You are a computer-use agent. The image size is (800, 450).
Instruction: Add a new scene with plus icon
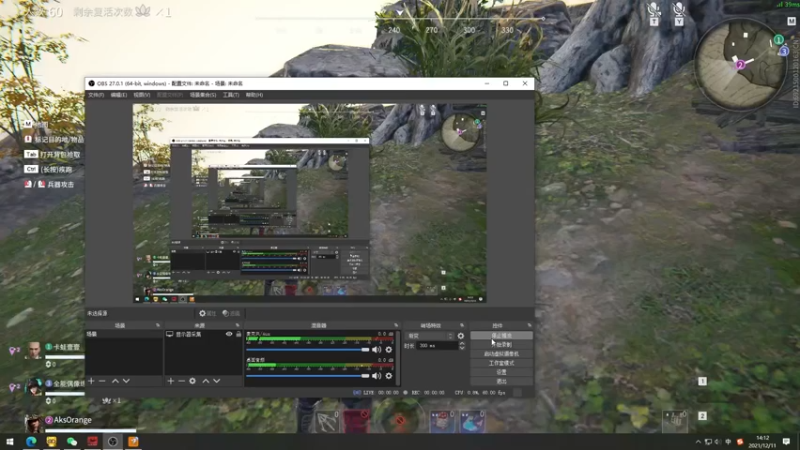91,381
